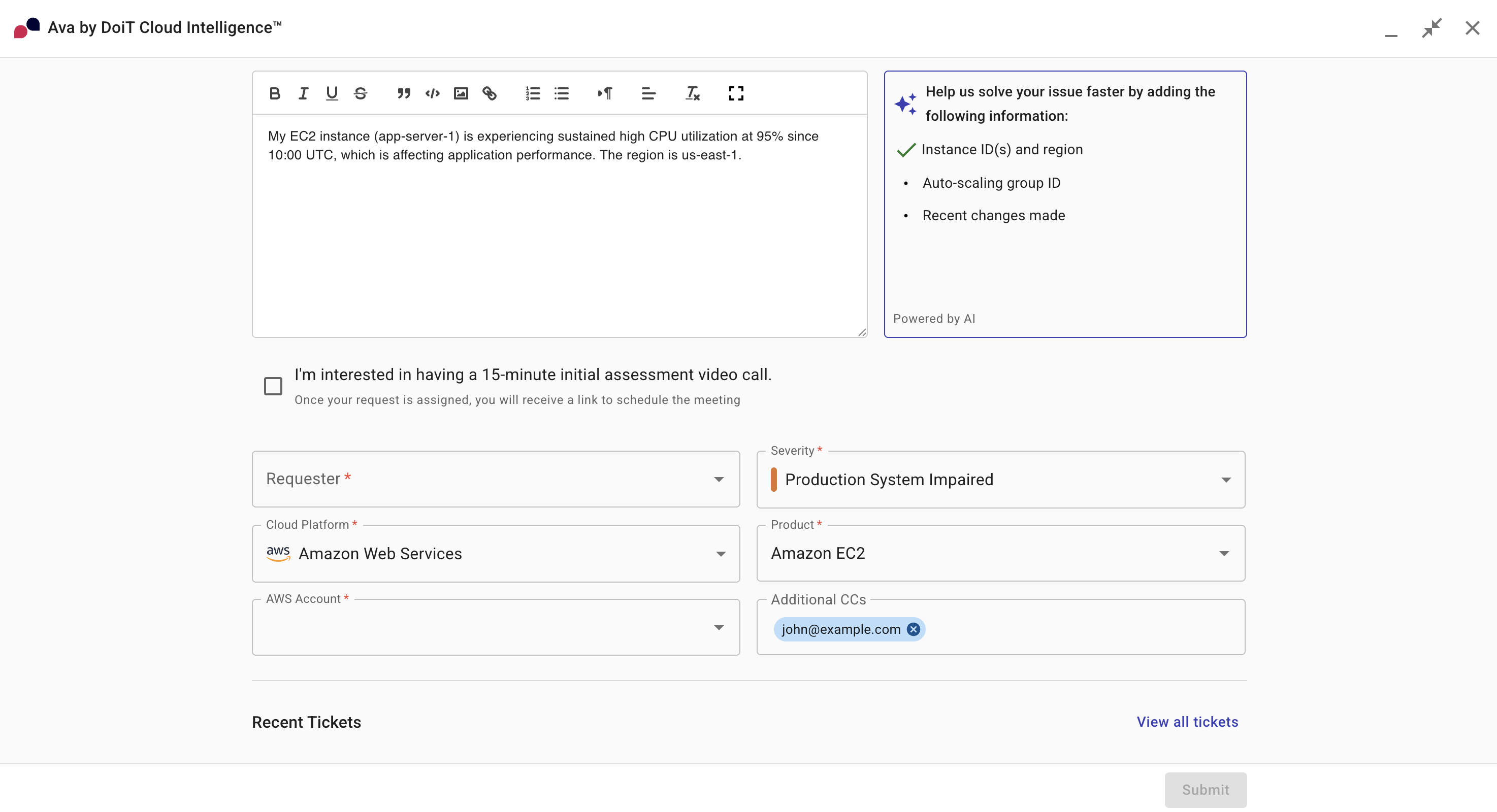The height and width of the screenshot is (812, 1497).
Task: Insert an image into description
Action: [461, 93]
